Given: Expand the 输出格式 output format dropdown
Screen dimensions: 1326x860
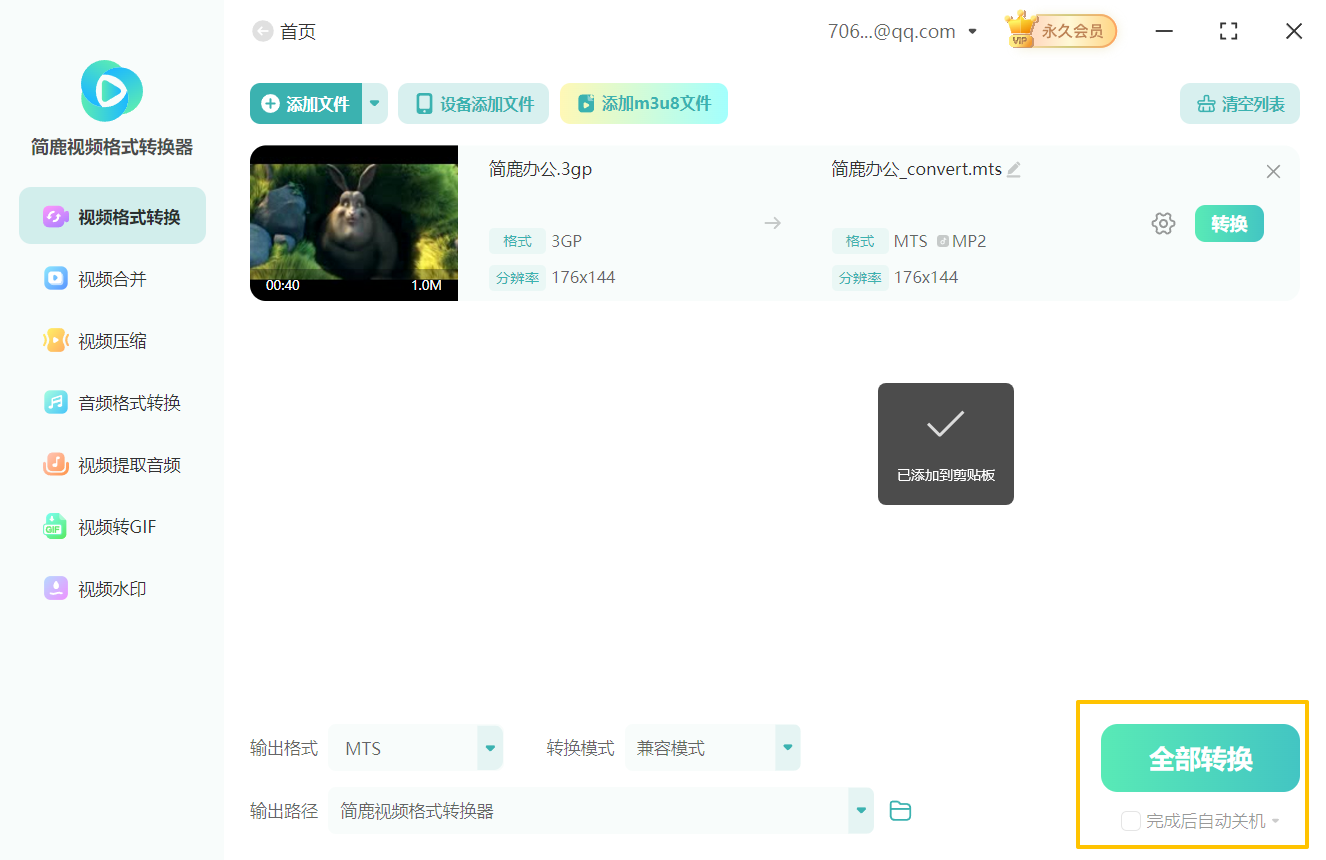Looking at the screenshot, I should tap(489, 747).
